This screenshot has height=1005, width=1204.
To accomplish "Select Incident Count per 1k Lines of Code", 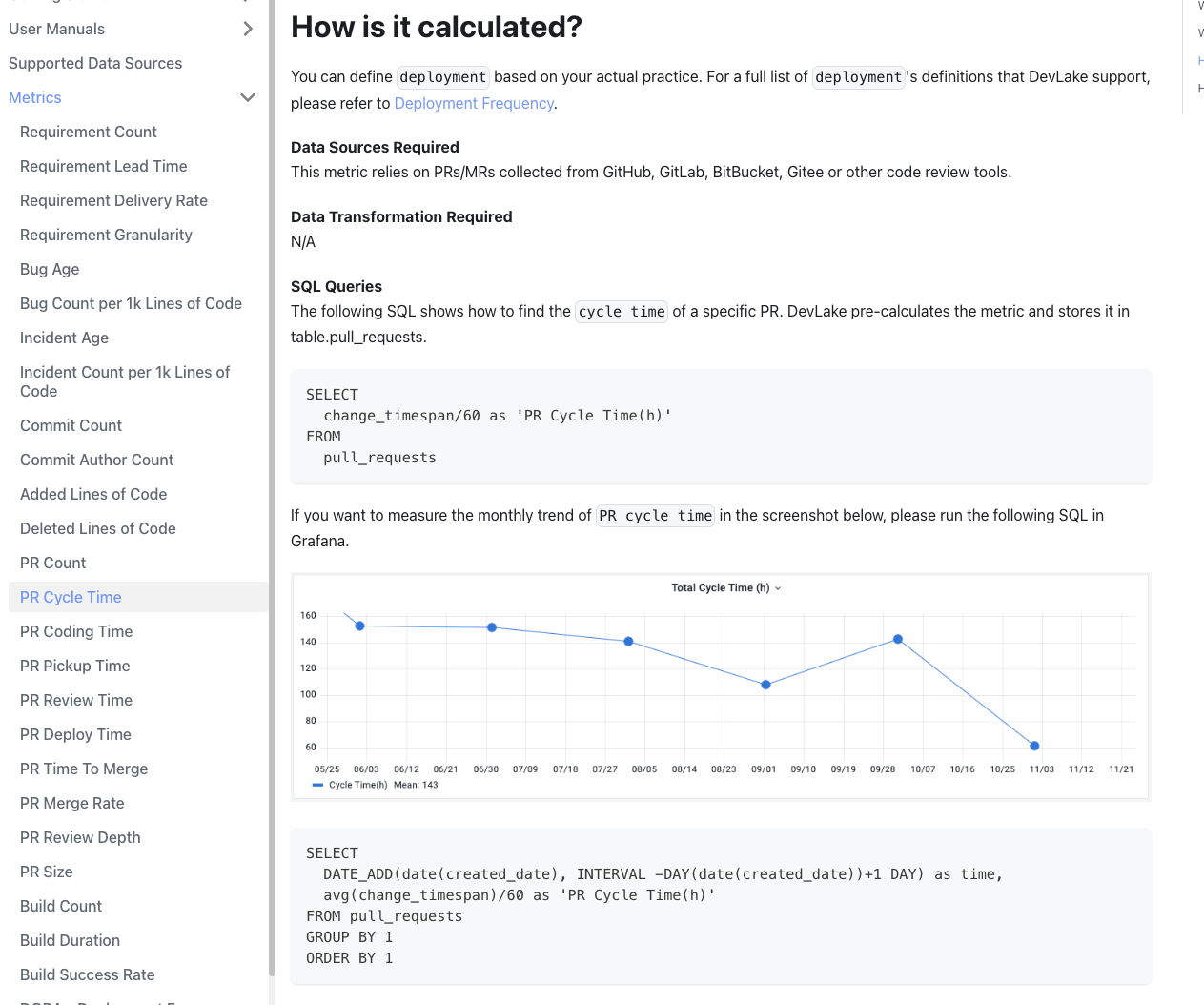I will 124,381.
